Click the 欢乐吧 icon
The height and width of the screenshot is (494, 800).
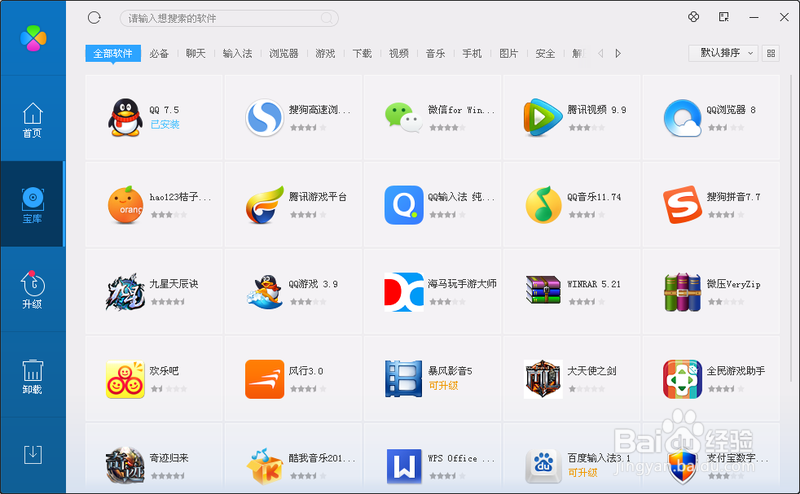(125, 379)
